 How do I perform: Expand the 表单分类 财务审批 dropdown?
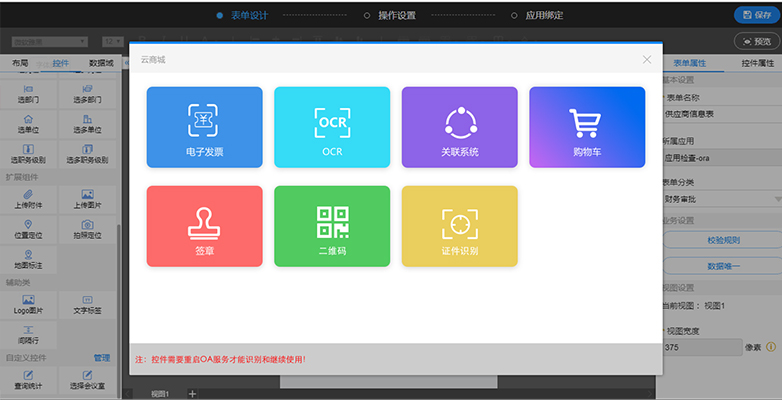[722, 199]
